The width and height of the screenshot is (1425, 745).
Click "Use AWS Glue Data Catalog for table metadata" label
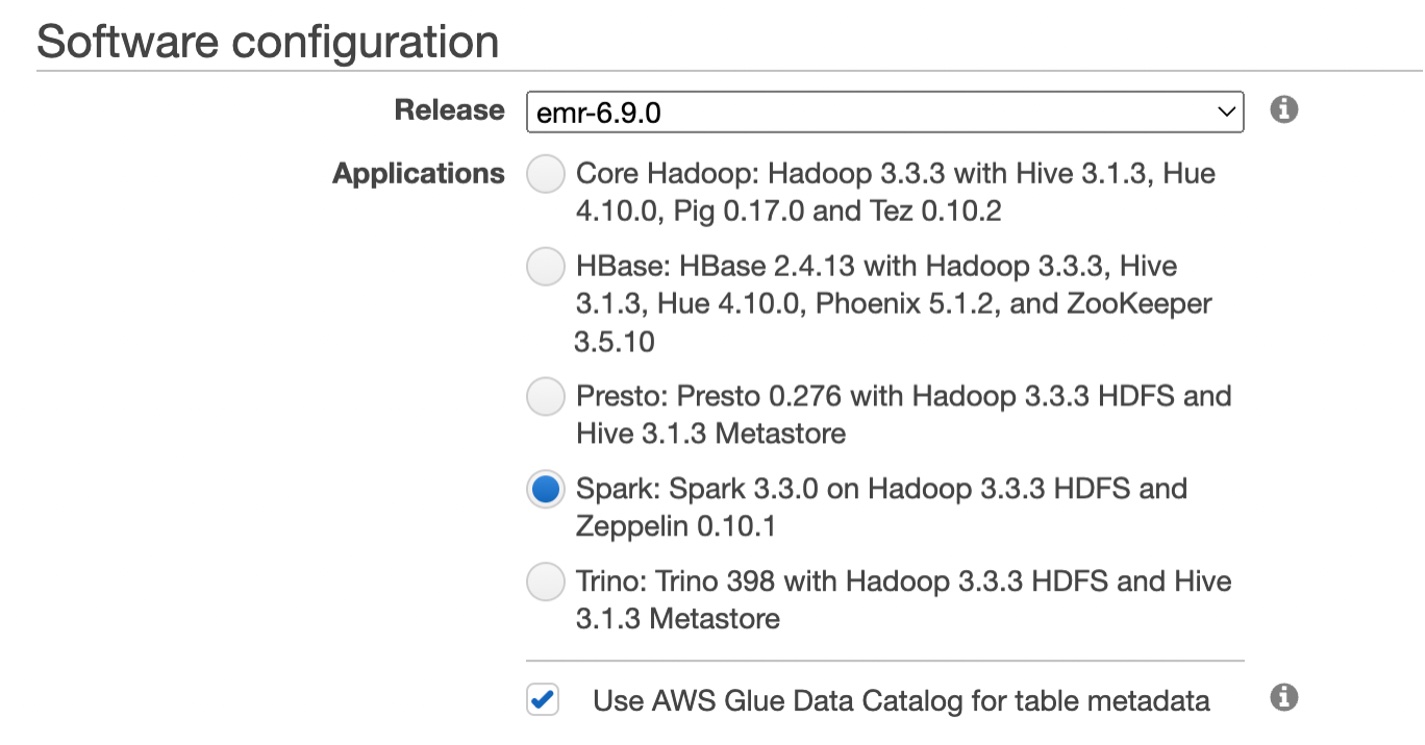pyautogui.click(x=901, y=701)
